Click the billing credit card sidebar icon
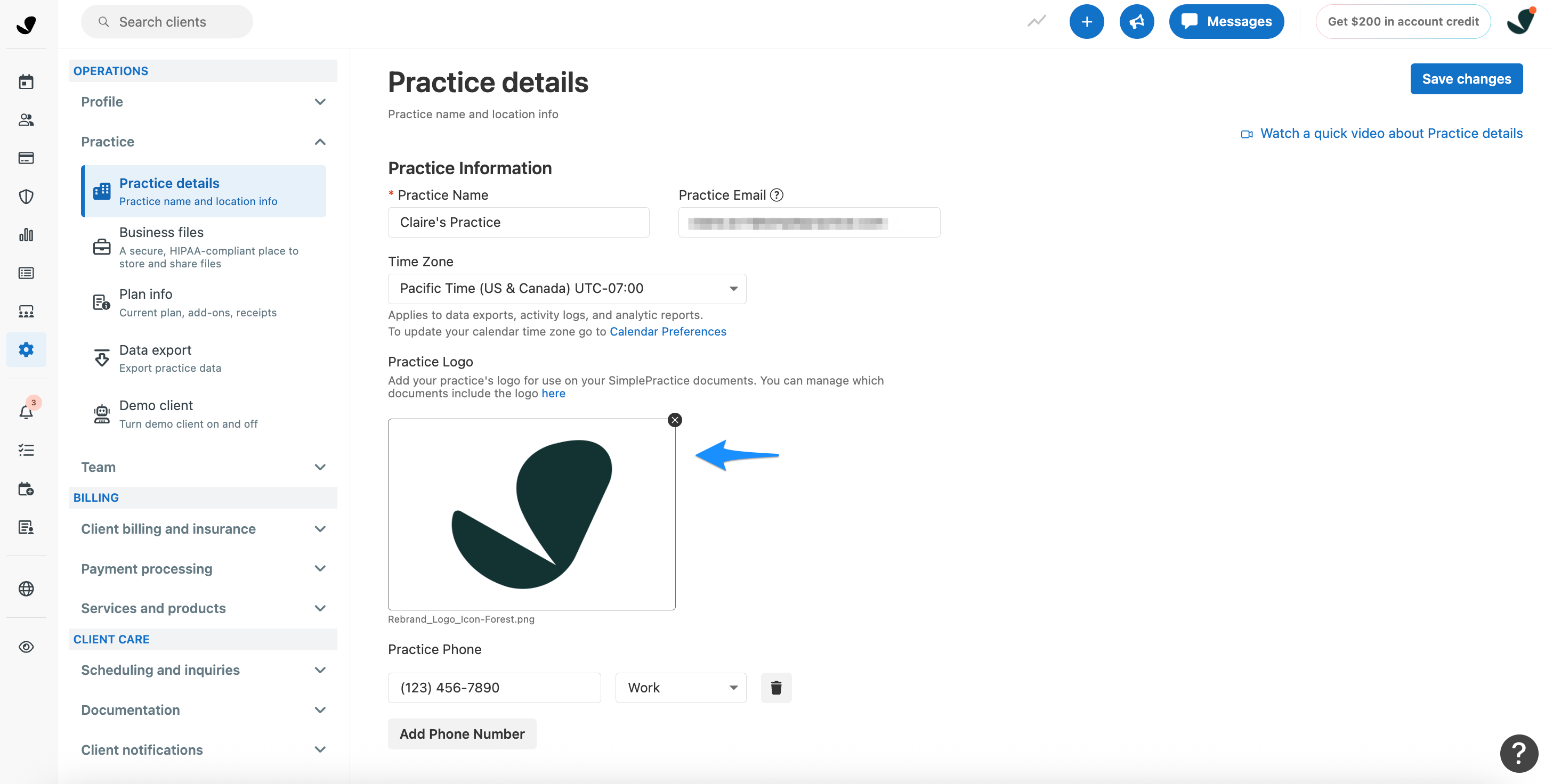The image size is (1553, 784). (26, 159)
